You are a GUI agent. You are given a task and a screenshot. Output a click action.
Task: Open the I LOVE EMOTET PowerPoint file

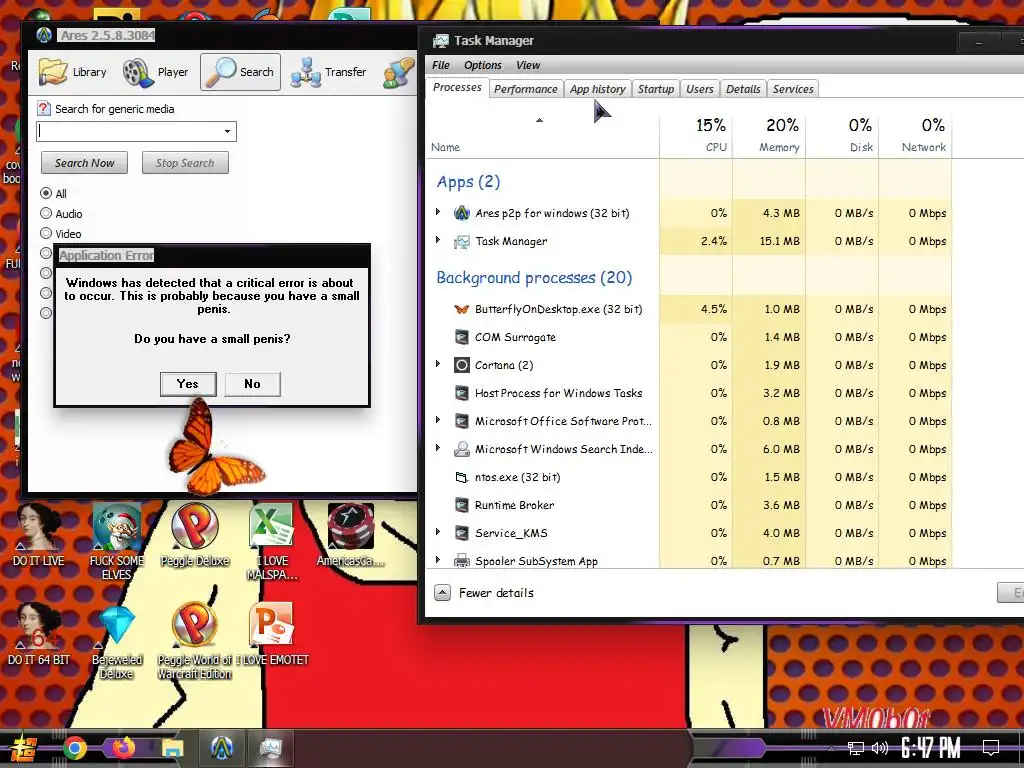coord(272,633)
